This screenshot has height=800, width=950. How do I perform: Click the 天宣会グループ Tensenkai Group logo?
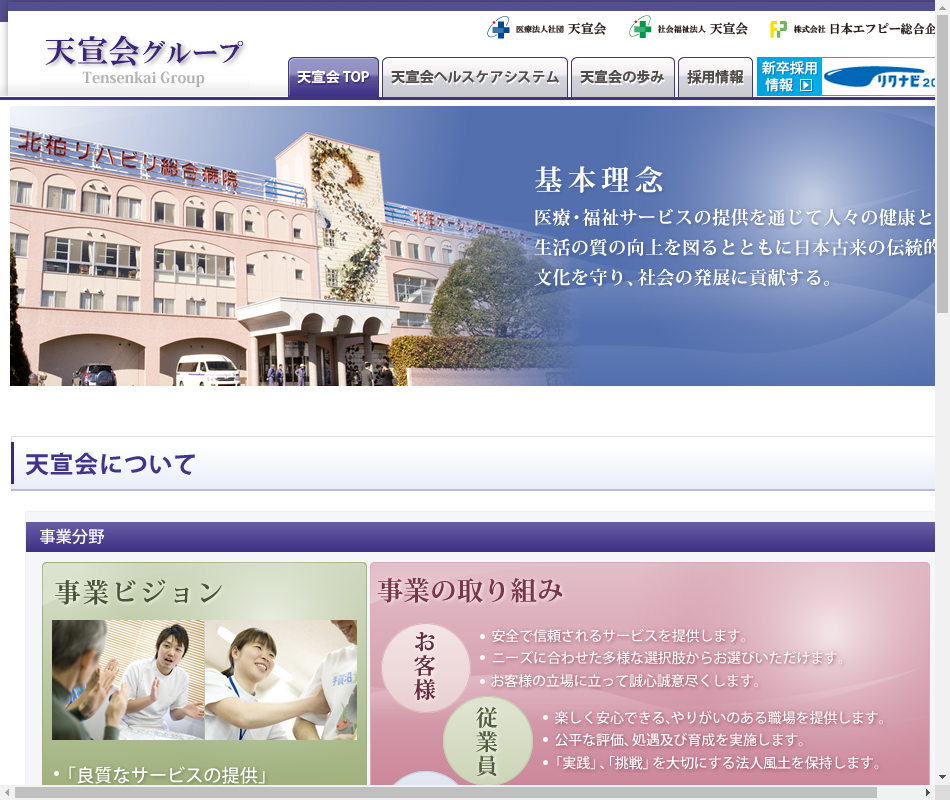coord(144,61)
